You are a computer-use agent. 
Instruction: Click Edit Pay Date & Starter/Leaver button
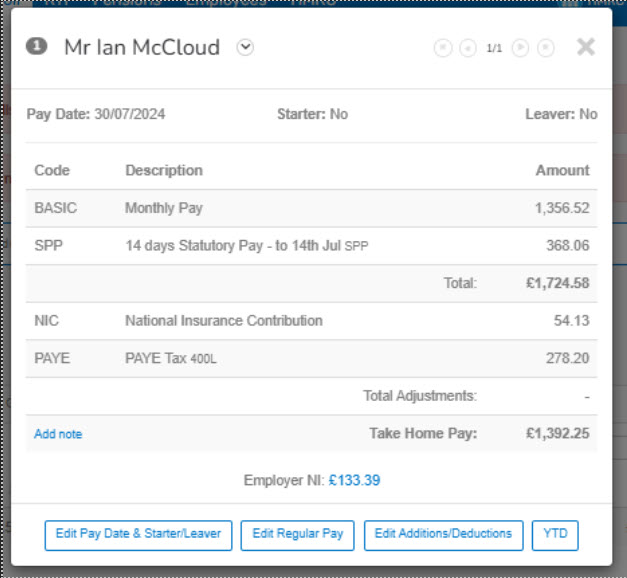pyautogui.click(x=138, y=534)
